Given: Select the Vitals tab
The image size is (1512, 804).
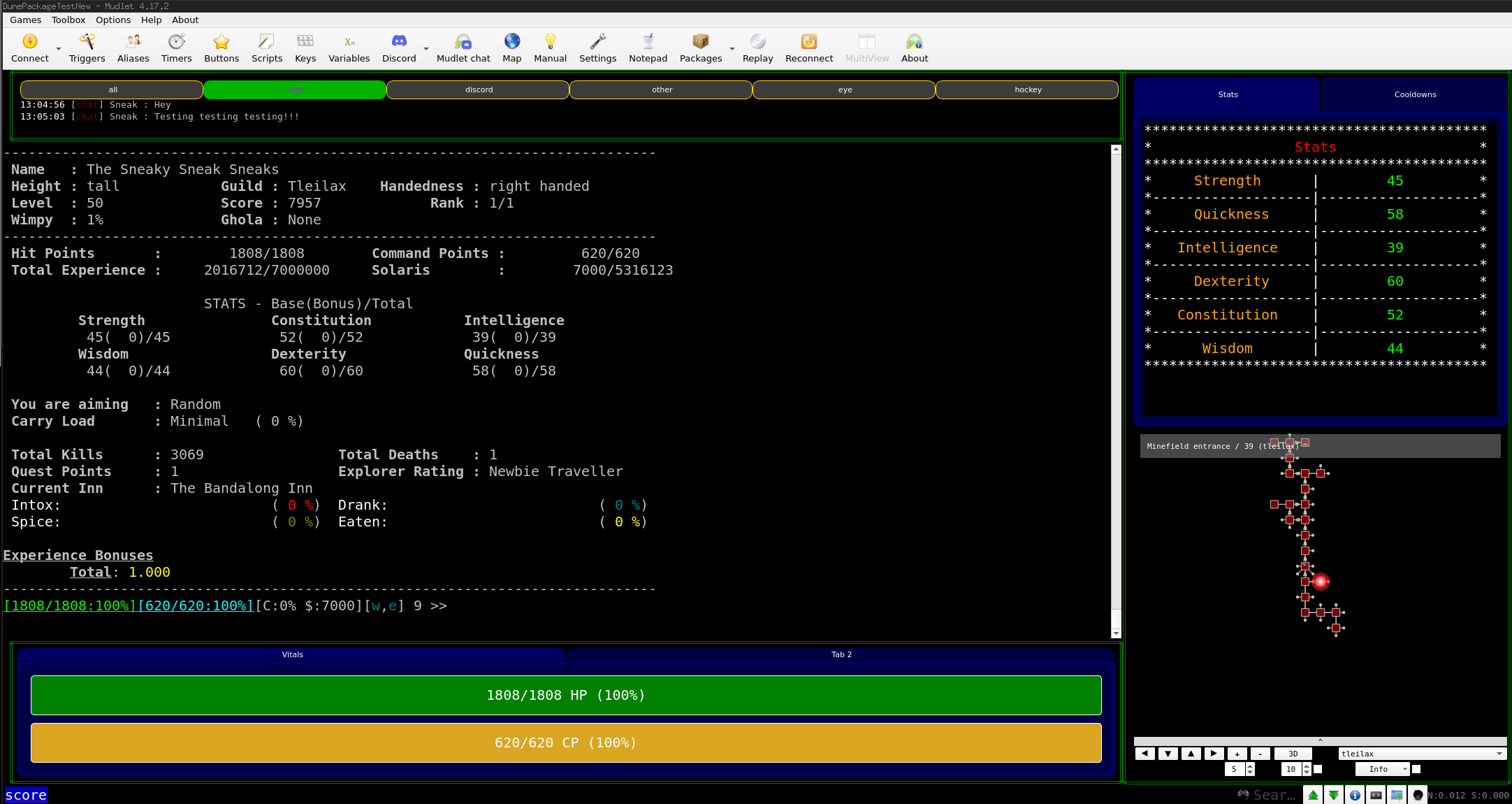Looking at the screenshot, I should click(292, 654).
